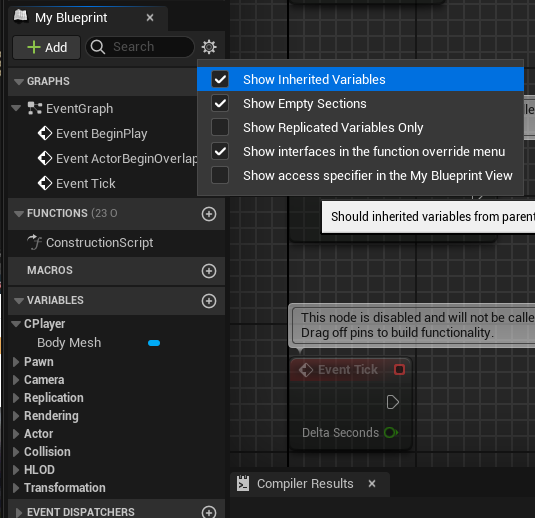535x518 pixels.
Task: Select ConstructionScript function
Action: 99,243
